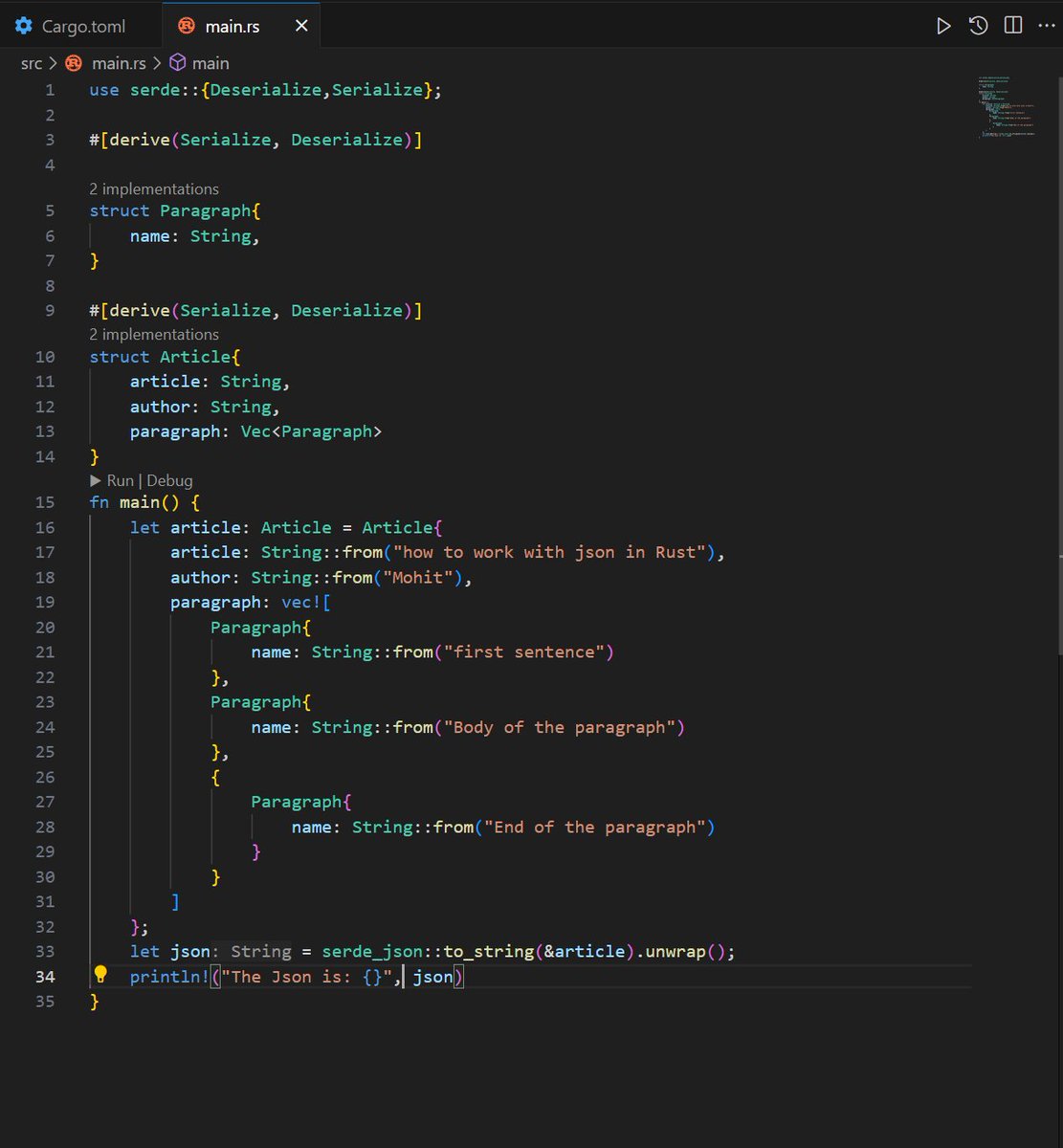This screenshot has height=1148, width=1063.
Task: Split the editor right
Action: (1012, 26)
